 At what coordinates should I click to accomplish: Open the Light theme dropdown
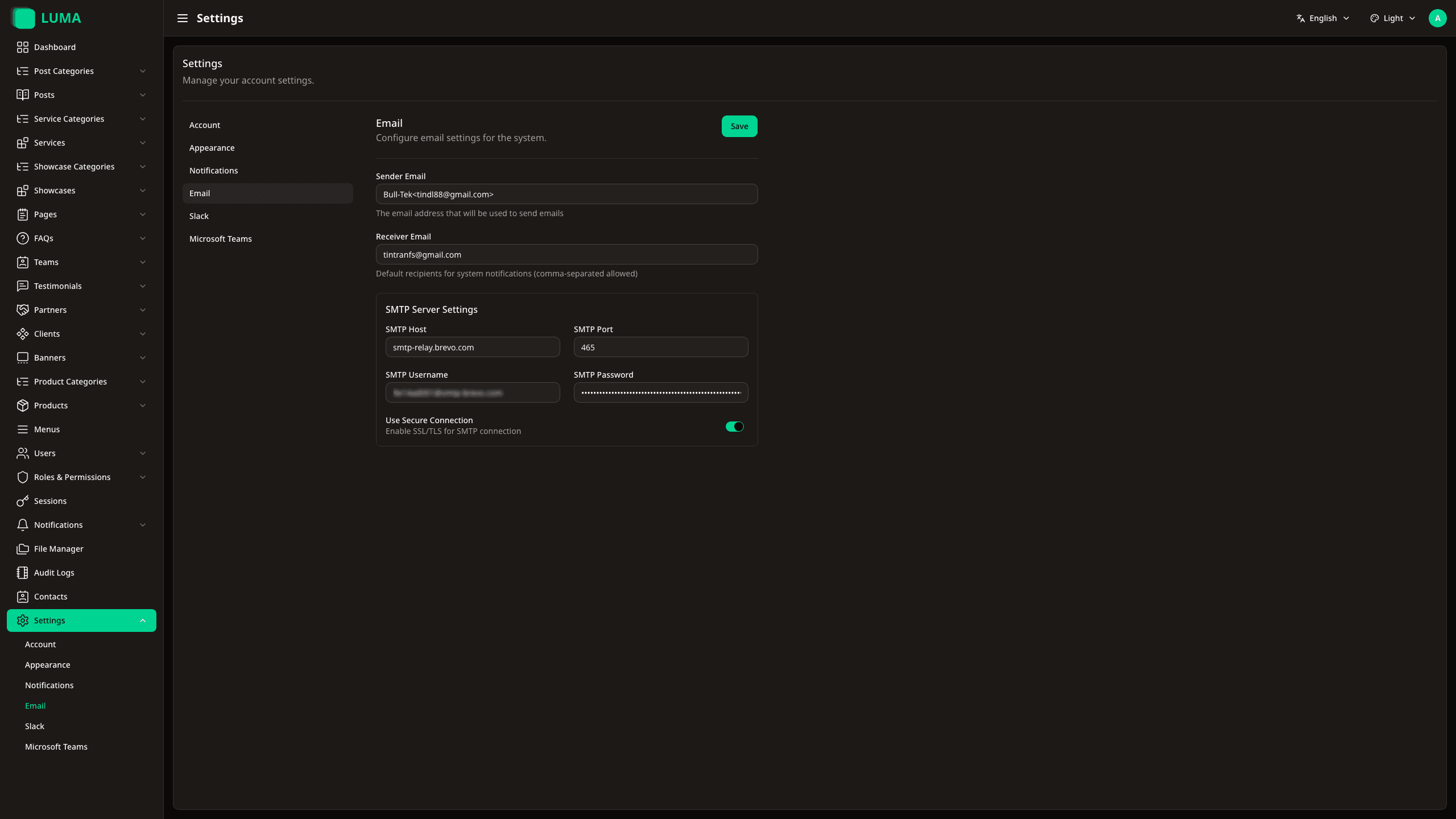1392,18
